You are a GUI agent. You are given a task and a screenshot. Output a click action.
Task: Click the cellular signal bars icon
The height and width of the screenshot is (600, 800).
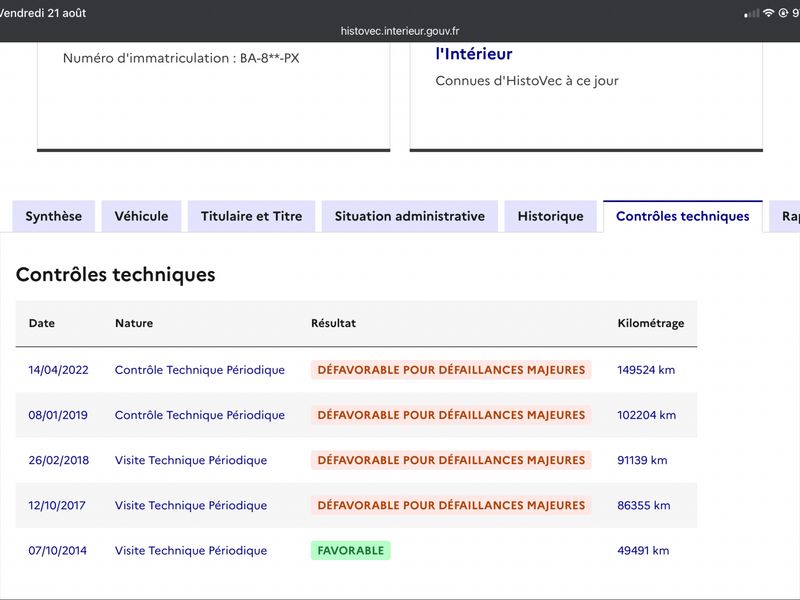(x=752, y=14)
